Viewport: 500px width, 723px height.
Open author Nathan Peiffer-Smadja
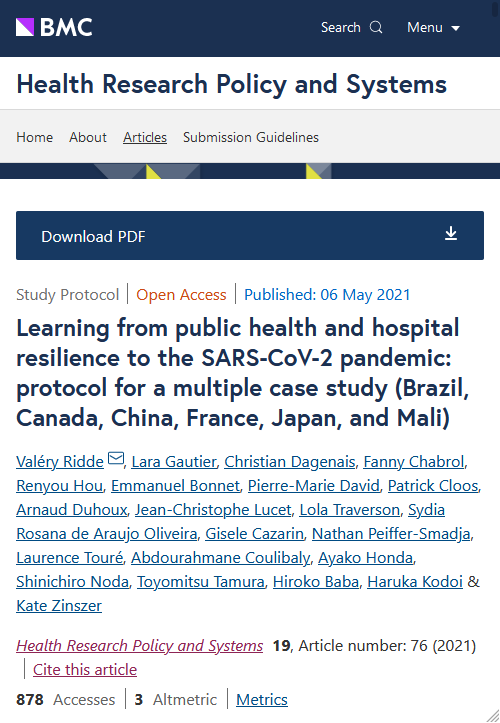391,533
